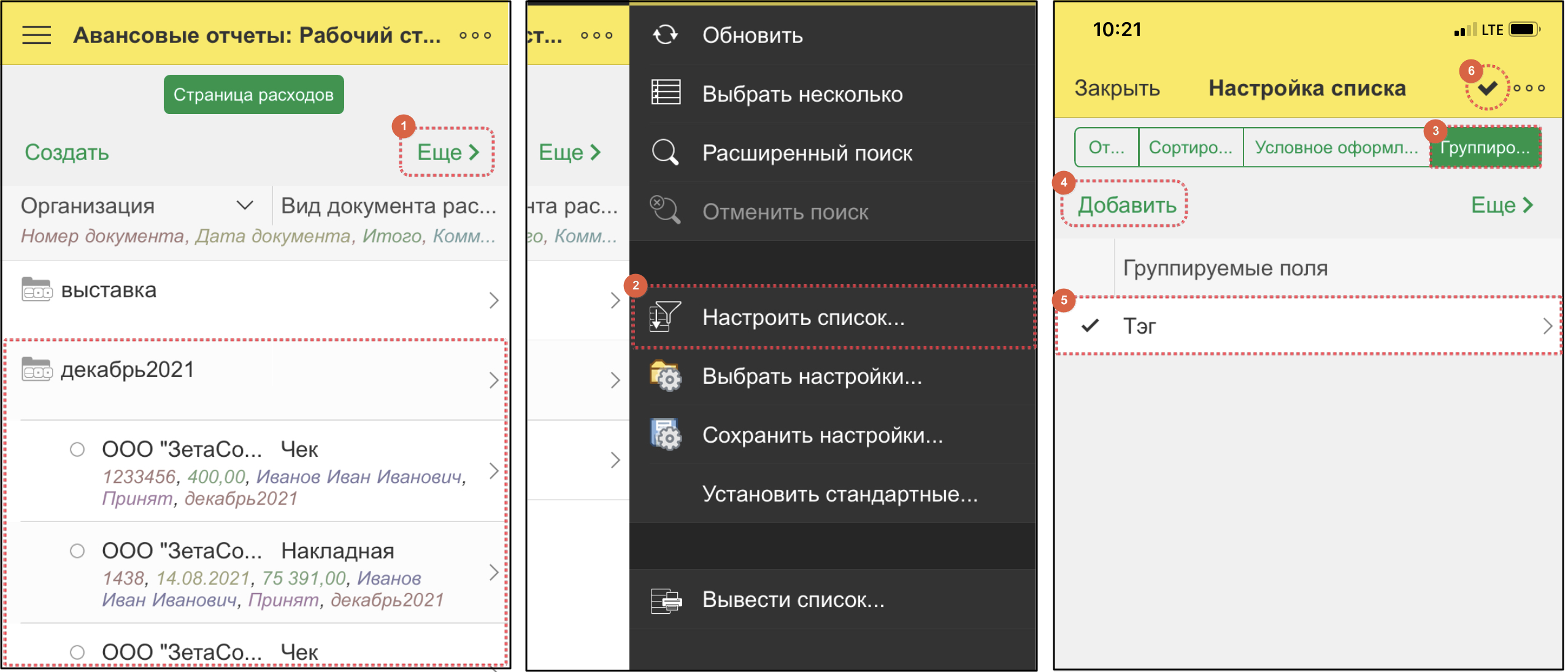Switch to the Группиро... tab

(1485, 147)
